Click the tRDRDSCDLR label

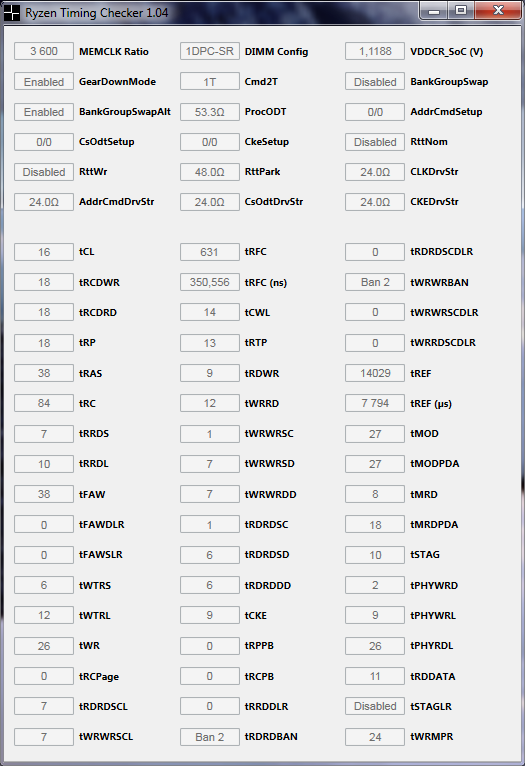[x=441, y=252]
